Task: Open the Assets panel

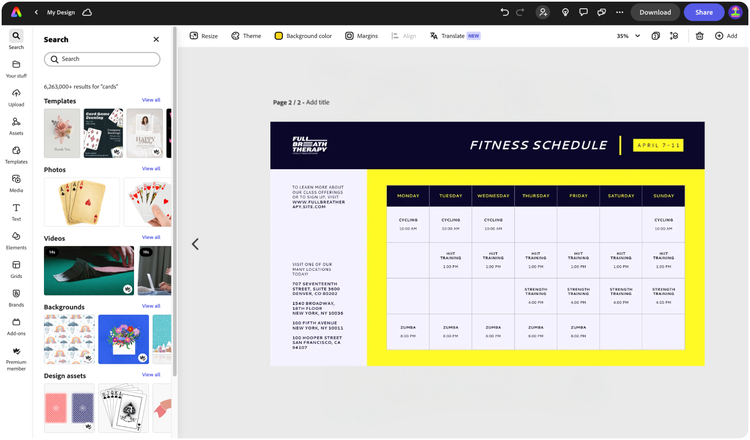Action: (16, 126)
